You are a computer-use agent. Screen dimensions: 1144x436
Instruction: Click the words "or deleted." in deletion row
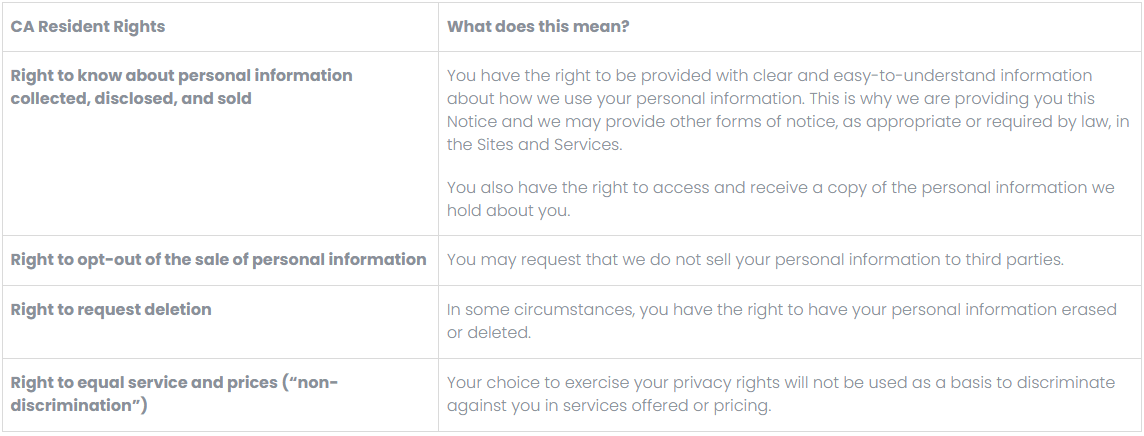pyautogui.click(x=489, y=332)
